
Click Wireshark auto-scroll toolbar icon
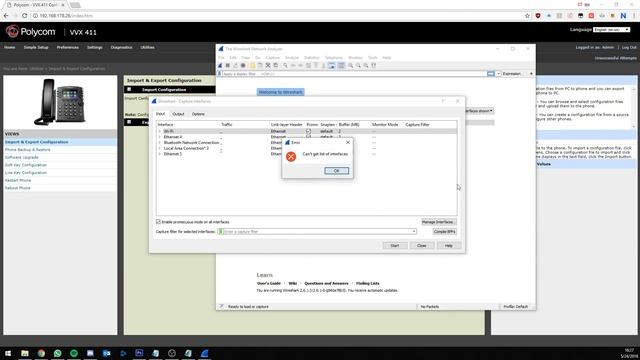pos(331,65)
